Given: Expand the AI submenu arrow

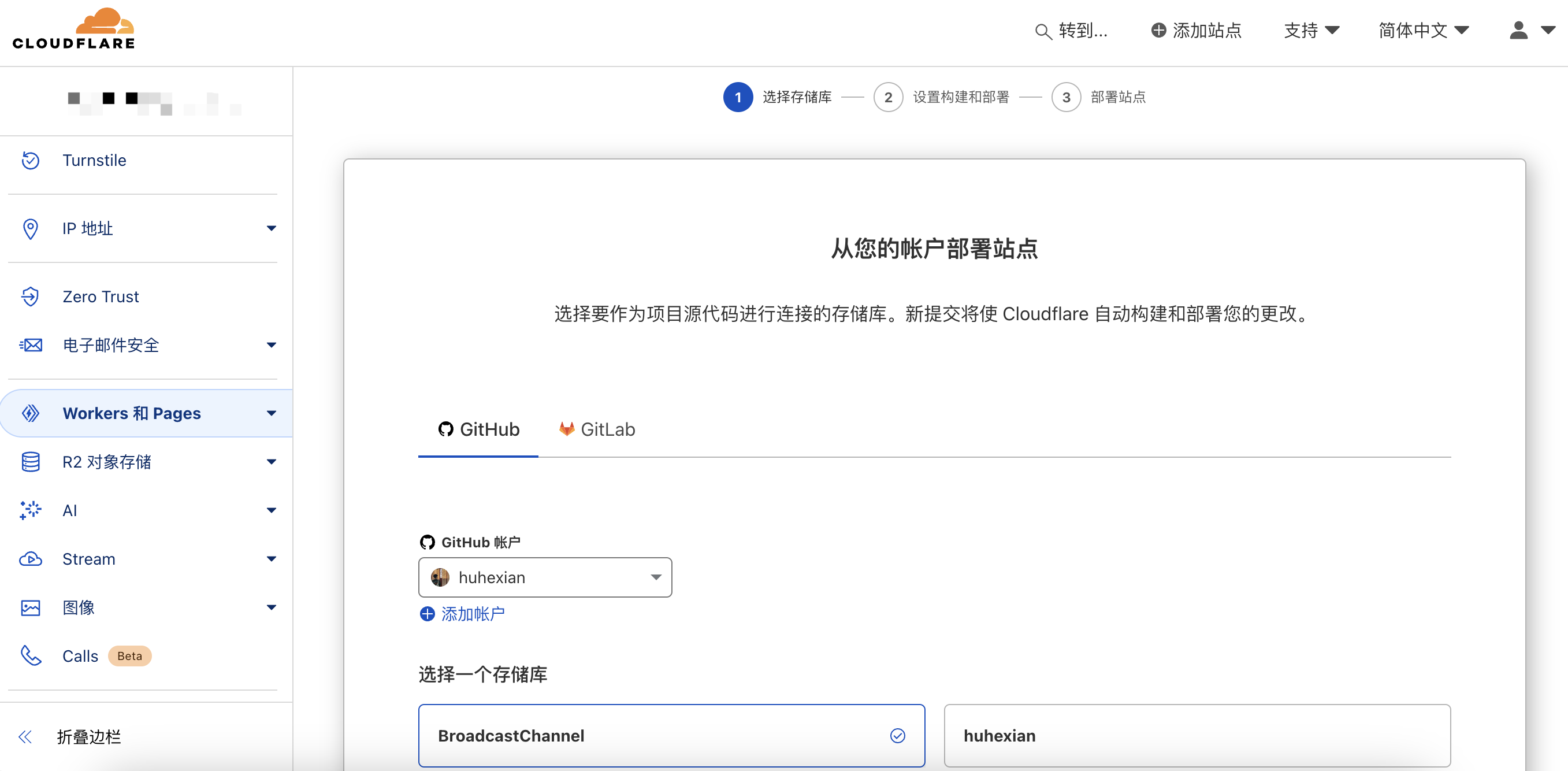Looking at the screenshot, I should (x=272, y=510).
